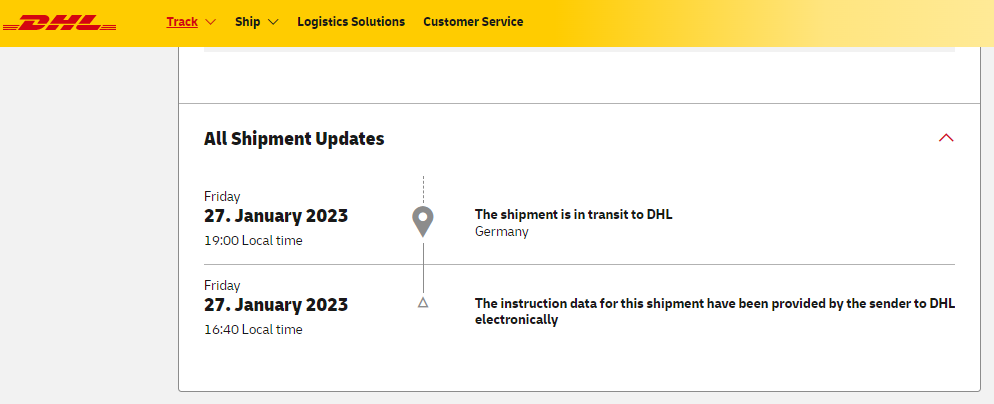Click Friday label of the 16:40 update
The image size is (994, 404).
222,285
